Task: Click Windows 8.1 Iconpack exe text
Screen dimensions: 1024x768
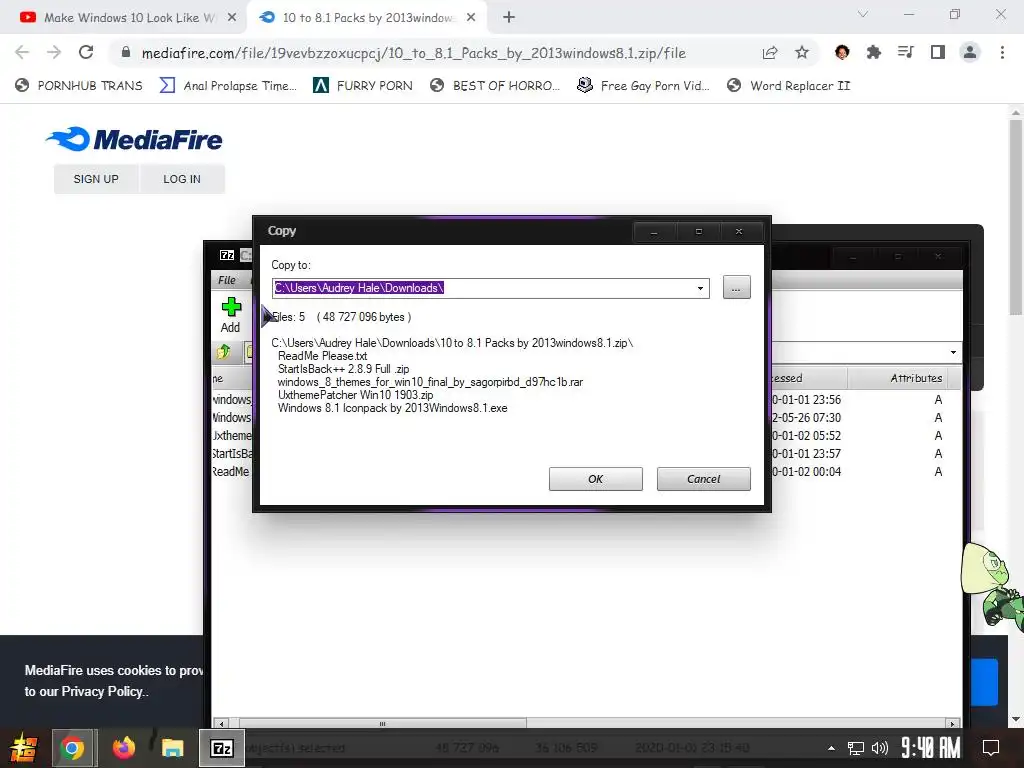Action: coord(392,408)
